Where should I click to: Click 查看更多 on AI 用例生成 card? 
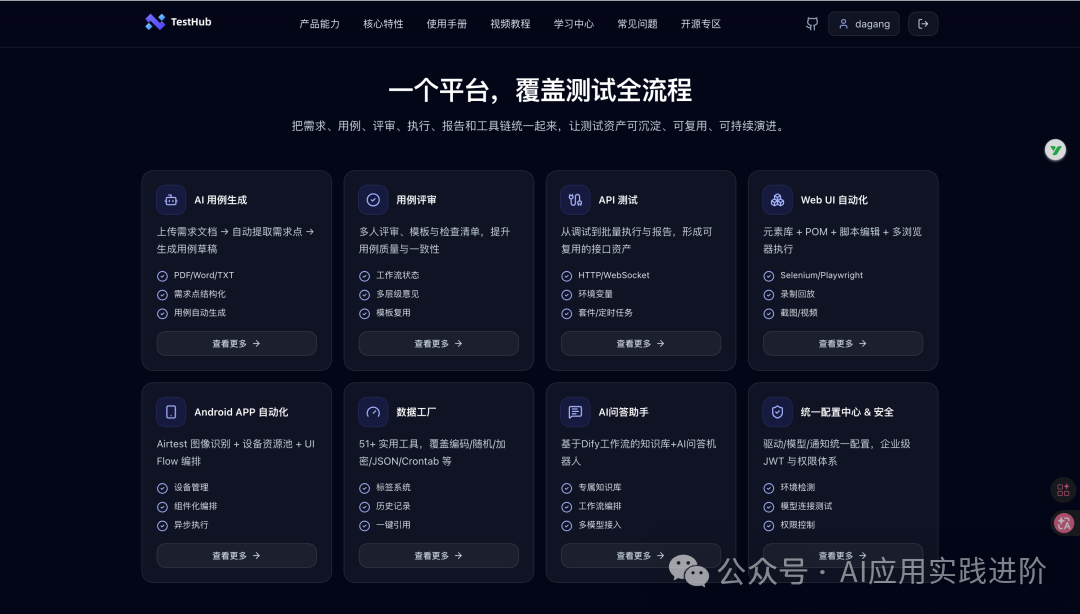[236, 343]
